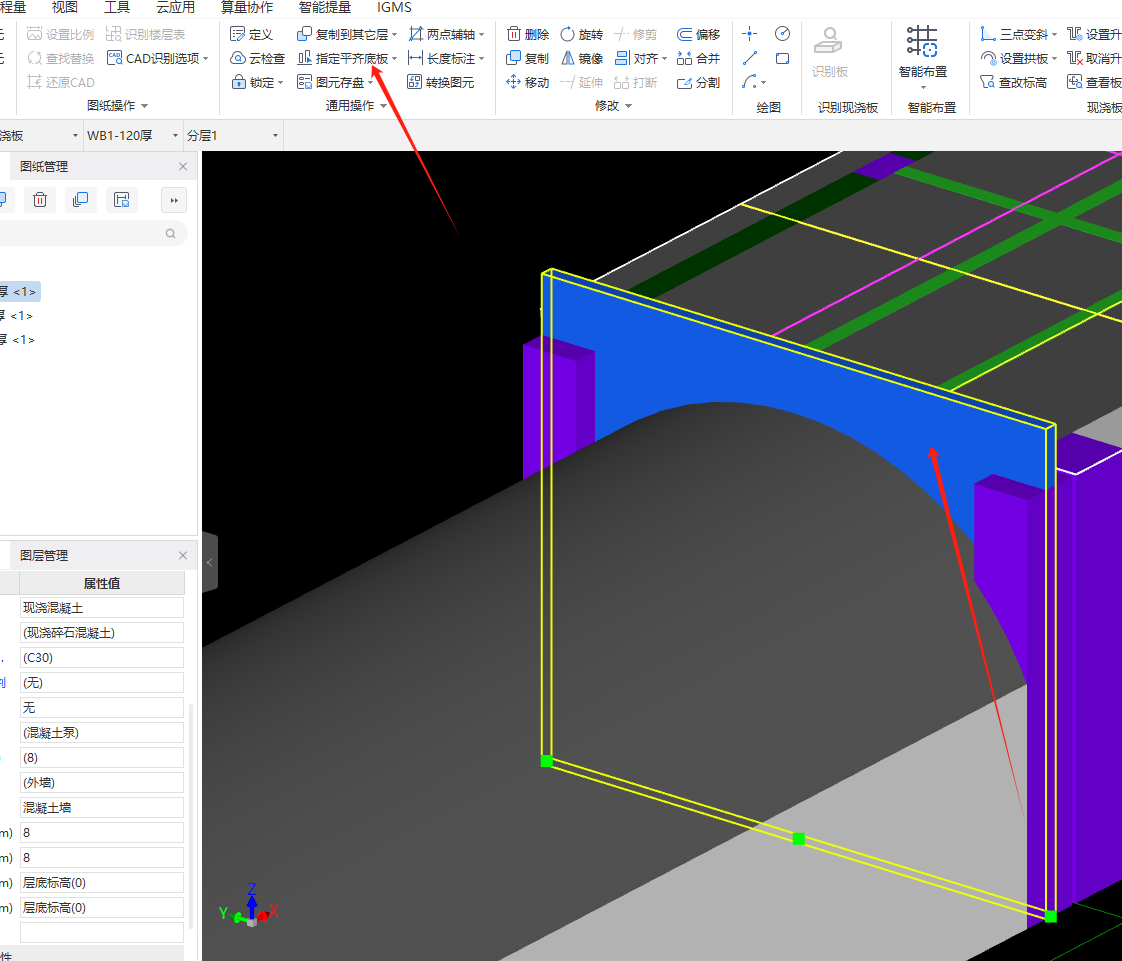Click the more-tools chevron in 图纸管理 panel
This screenshot has height=961, width=1122.
174,200
